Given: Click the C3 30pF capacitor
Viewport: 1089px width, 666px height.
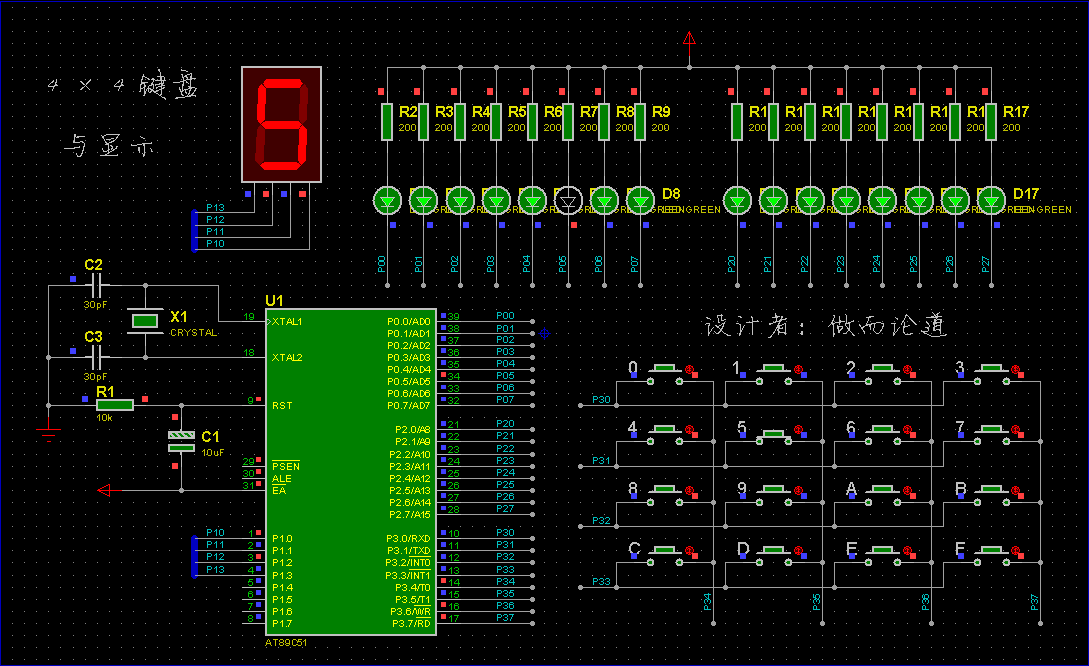Looking at the screenshot, I should tap(96, 356).
